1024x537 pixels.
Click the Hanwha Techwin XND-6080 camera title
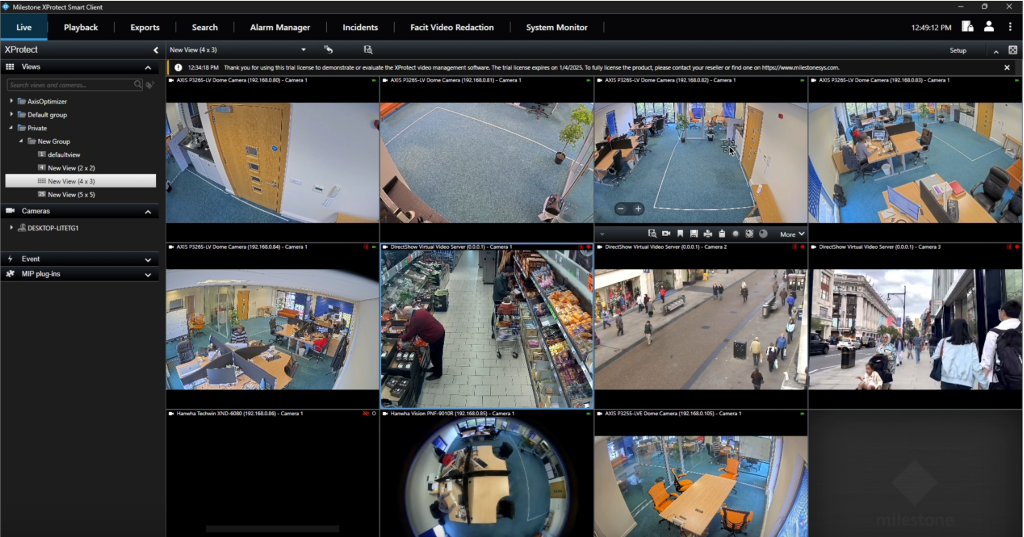click(240, 414)
